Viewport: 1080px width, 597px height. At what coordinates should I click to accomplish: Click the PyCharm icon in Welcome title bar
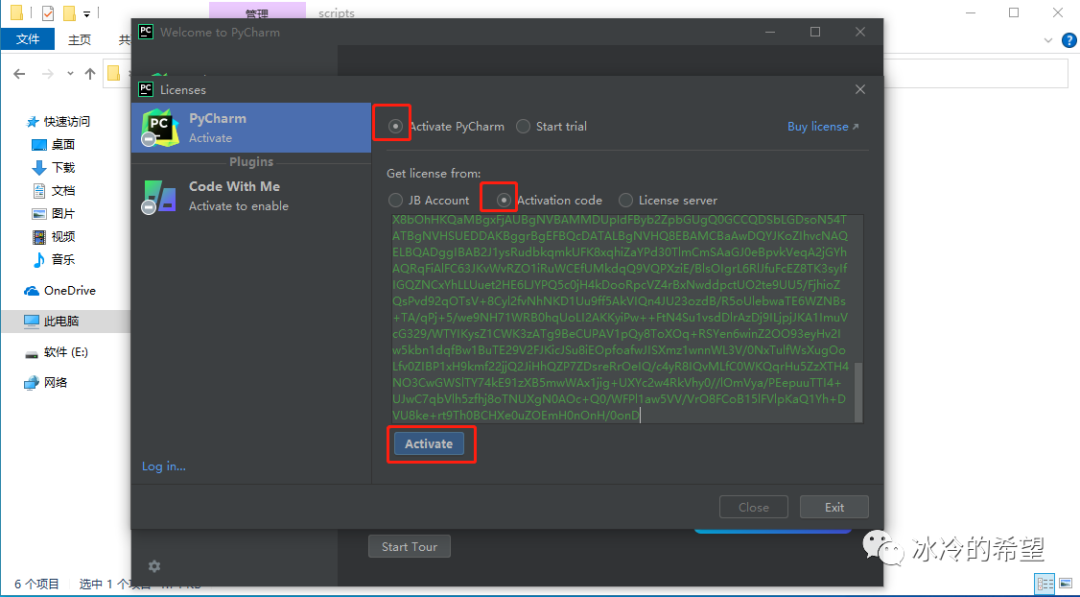[x=146, y=32]
